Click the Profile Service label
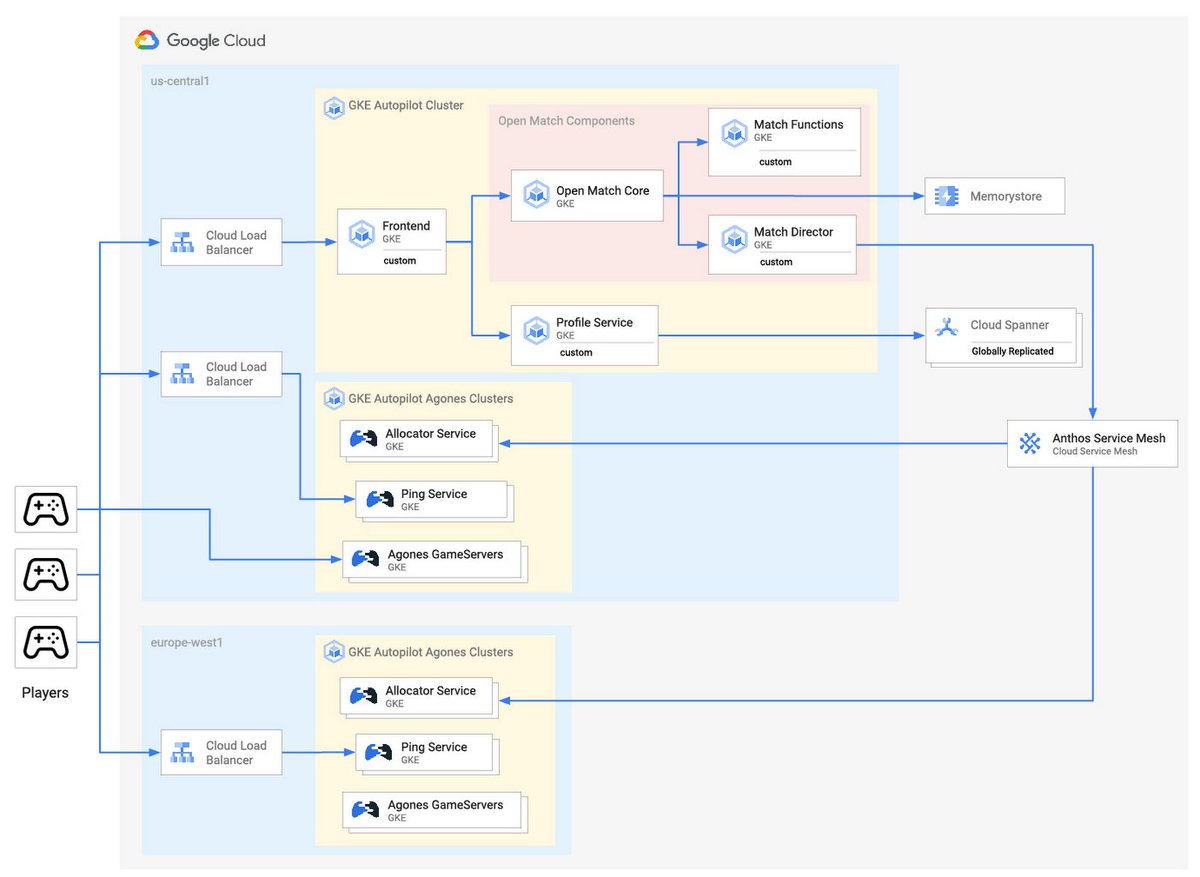 tap(595, 323)
